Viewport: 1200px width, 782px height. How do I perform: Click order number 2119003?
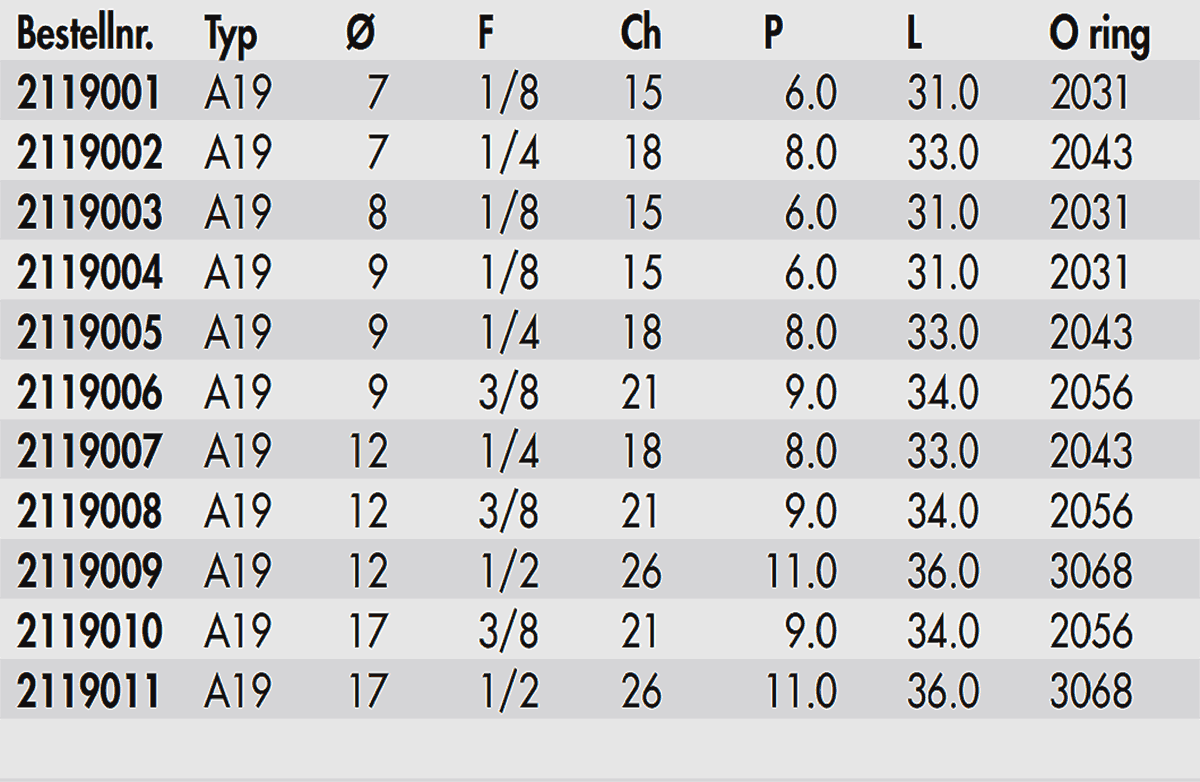pyautogui.click(x=89, y=214)
